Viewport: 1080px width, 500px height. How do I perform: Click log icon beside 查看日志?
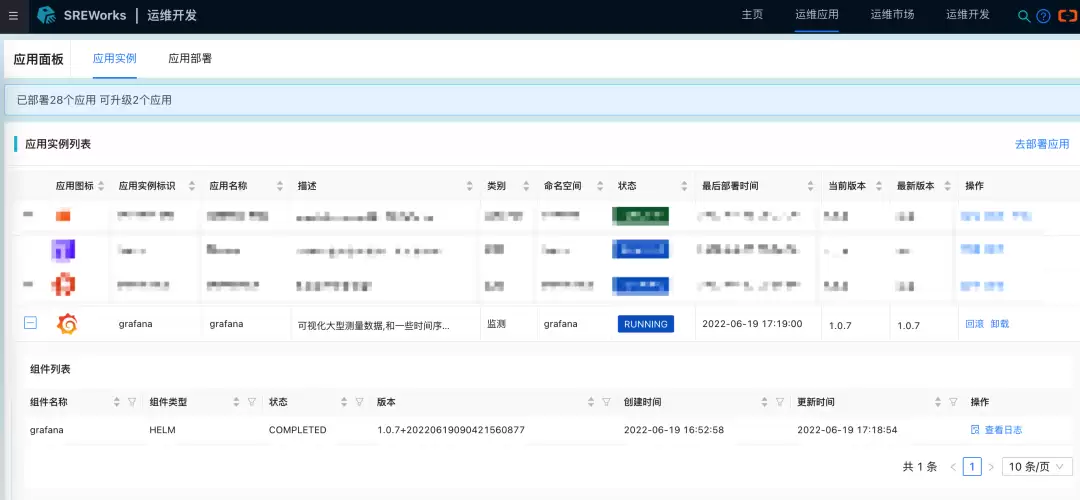click(975, 430)
